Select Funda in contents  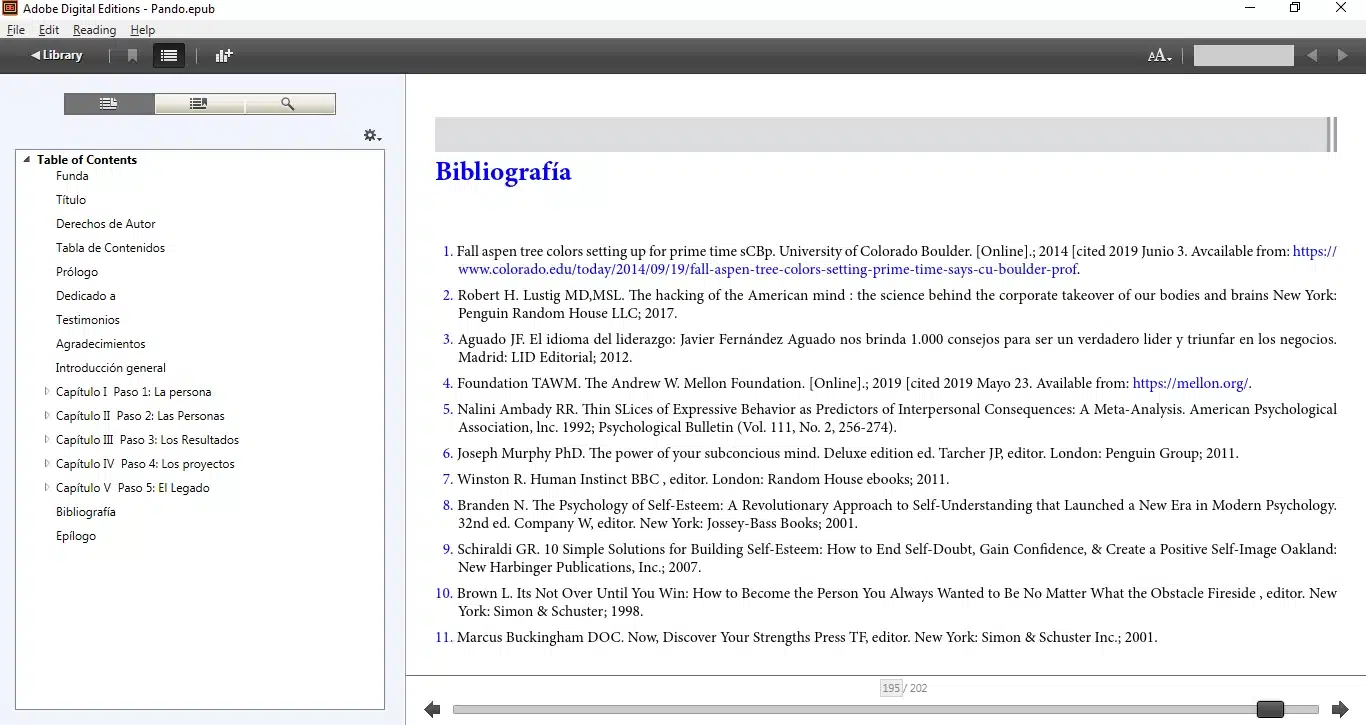(x=72, y=176)
